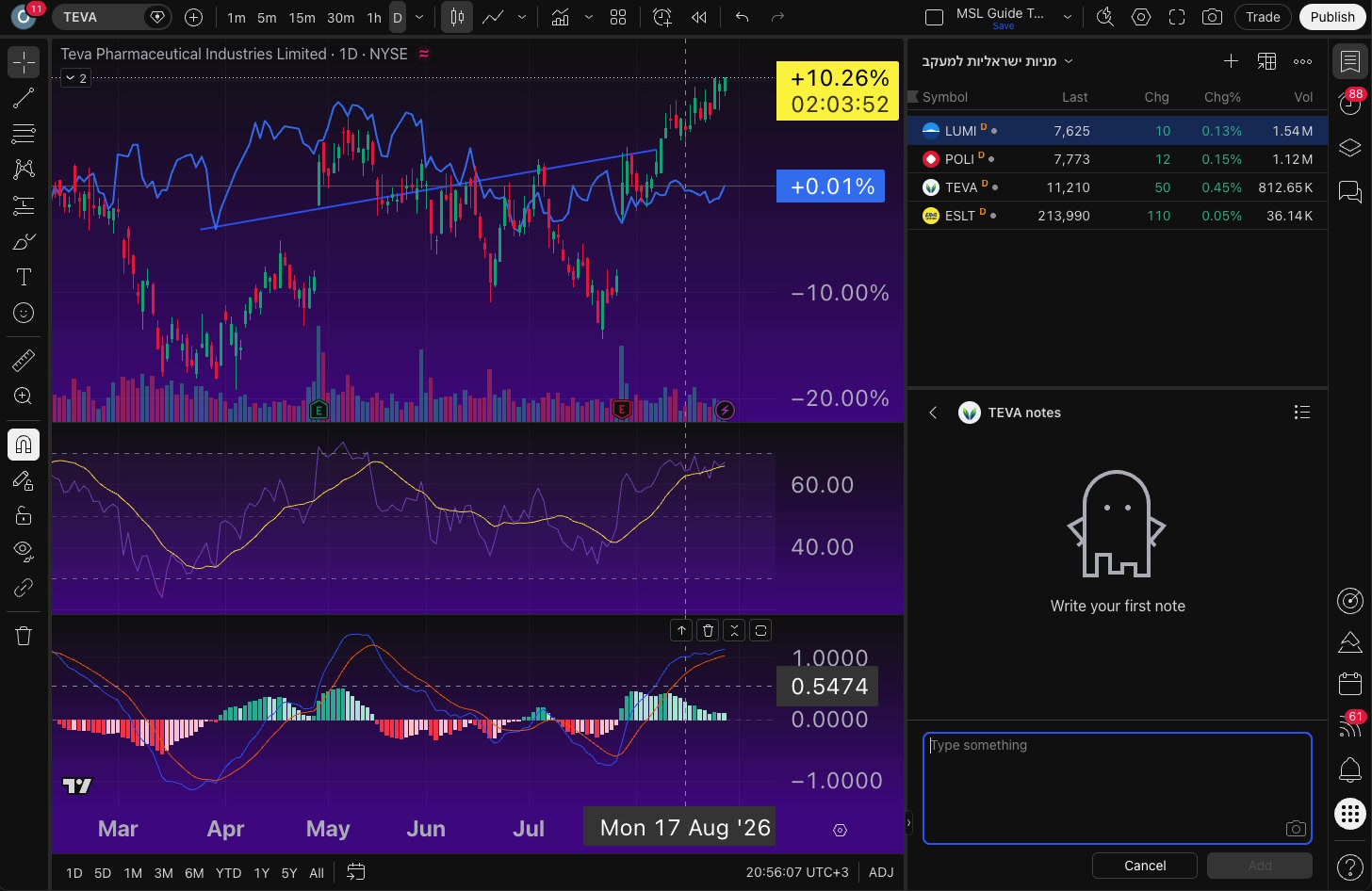
Task: Open the notifications bell icon
Action: click(x=1350, y=769)
